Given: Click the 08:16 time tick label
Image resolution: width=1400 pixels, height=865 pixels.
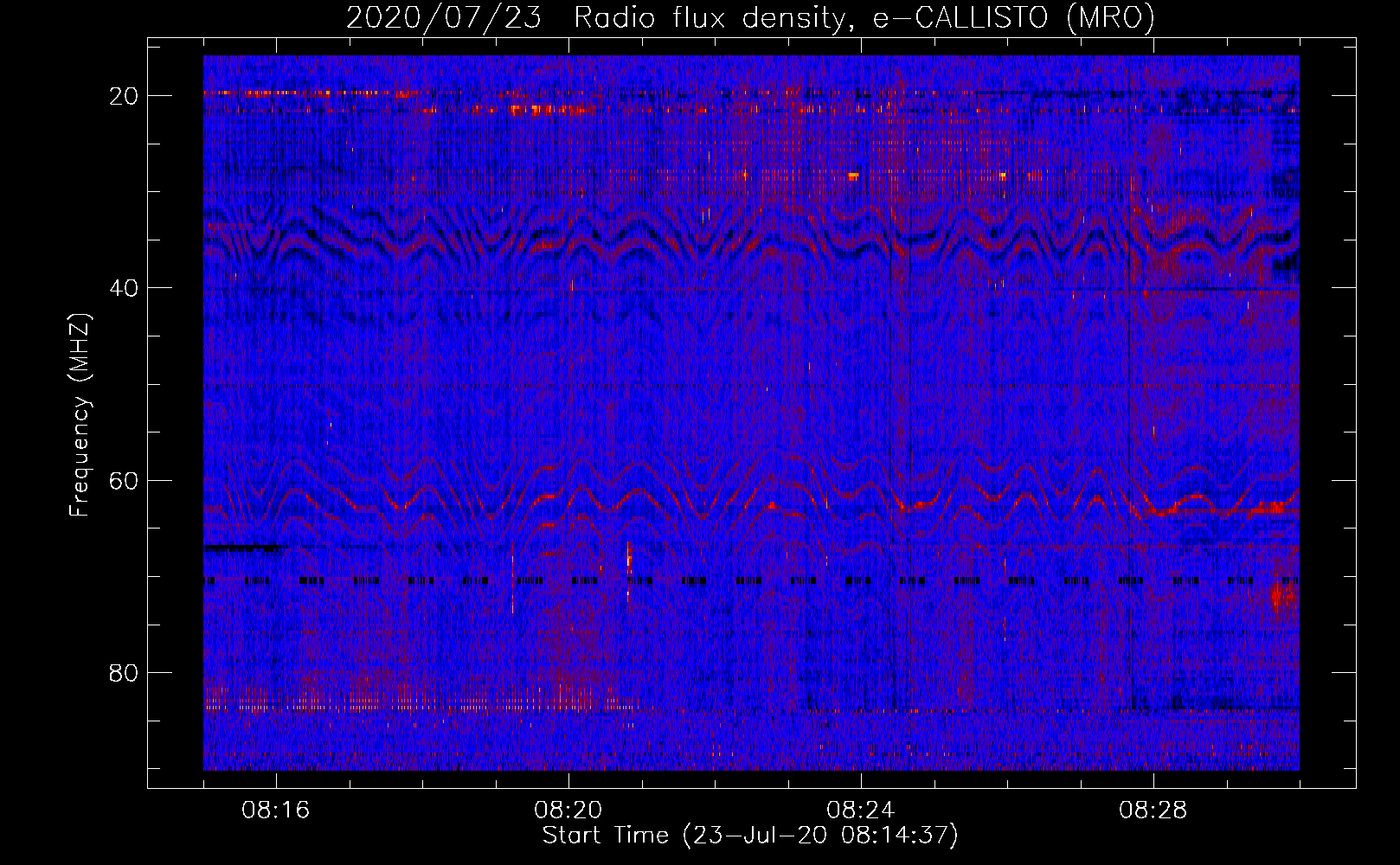Looking at the screenshot, I should tap(276, 811).
